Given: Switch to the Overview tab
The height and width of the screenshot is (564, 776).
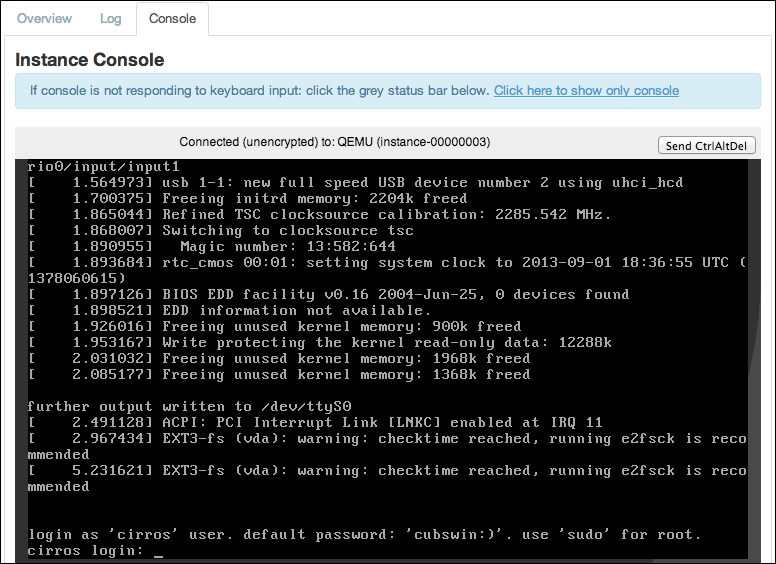Looking at the screenshot, I should point(45,18).
